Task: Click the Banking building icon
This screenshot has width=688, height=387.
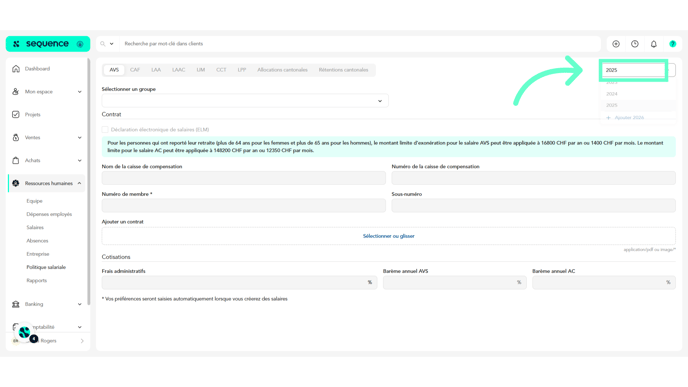Action: tap(16, 304)
